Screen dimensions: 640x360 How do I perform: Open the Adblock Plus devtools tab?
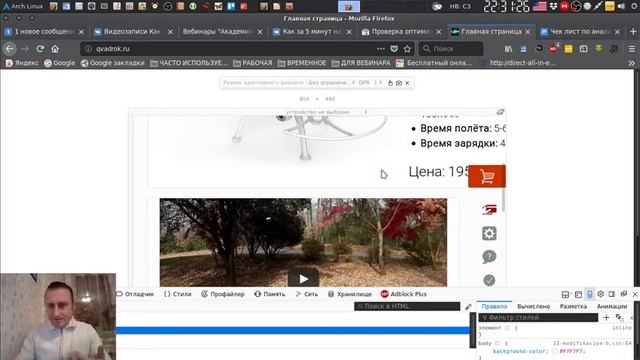coord(404,294)
